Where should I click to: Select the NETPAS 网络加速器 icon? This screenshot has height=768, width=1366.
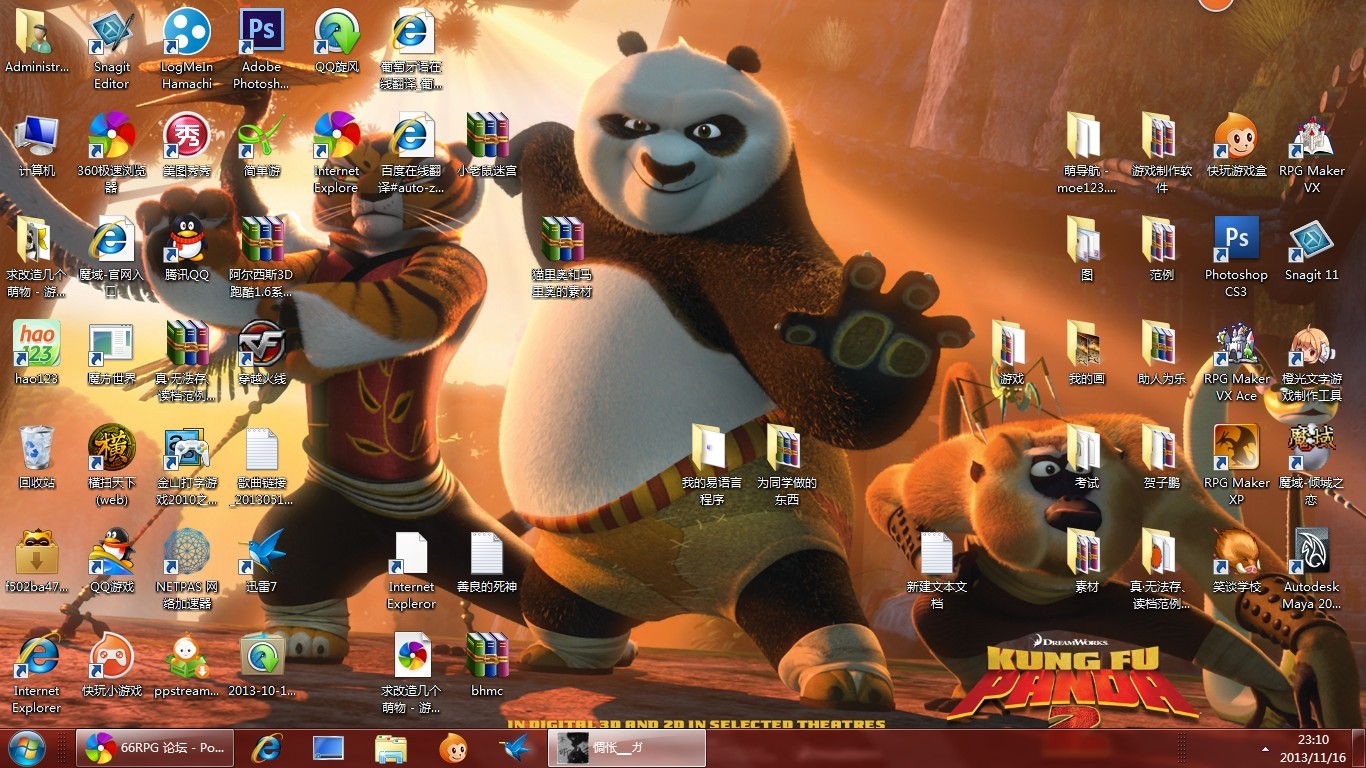[187, 570]
